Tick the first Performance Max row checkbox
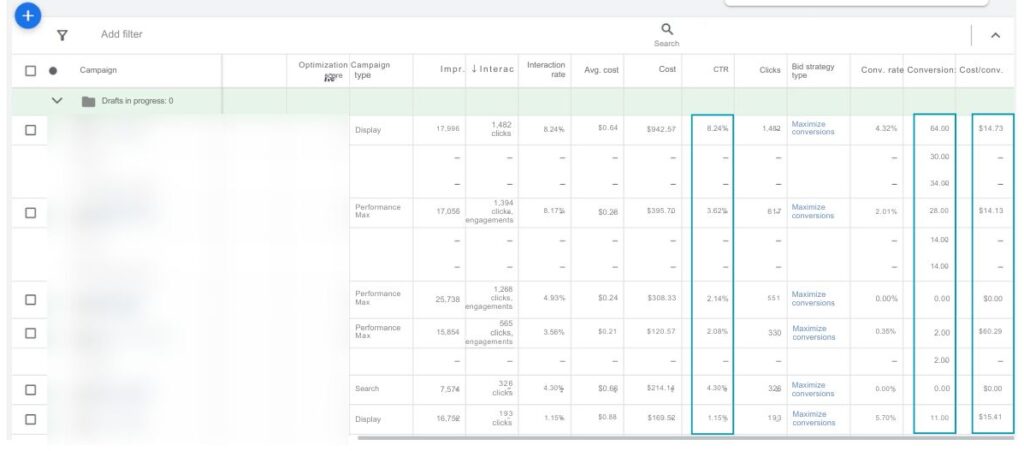The width and height of the screenshot is (1024, 451). tap(30, 212)
